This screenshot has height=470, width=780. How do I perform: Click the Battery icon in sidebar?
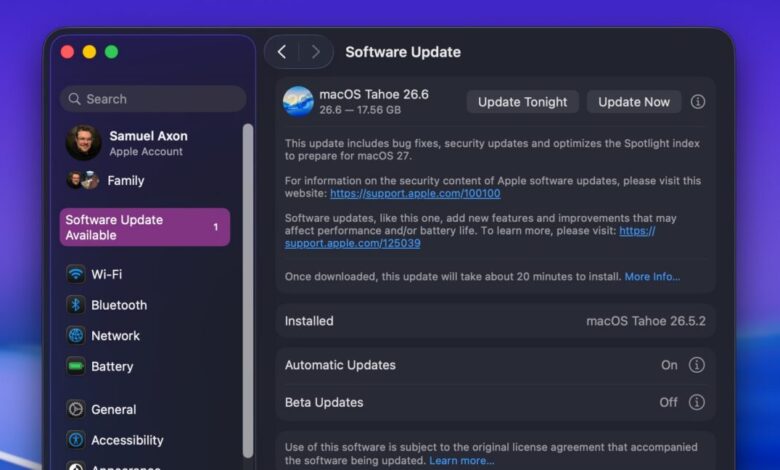pos(76,367)
